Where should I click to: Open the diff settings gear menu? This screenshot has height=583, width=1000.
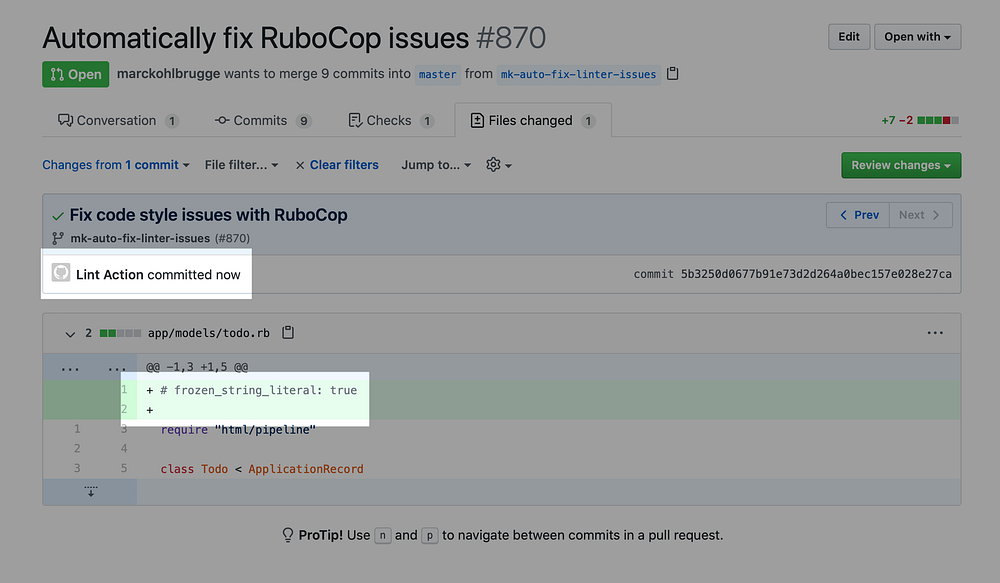click(498, 165)
